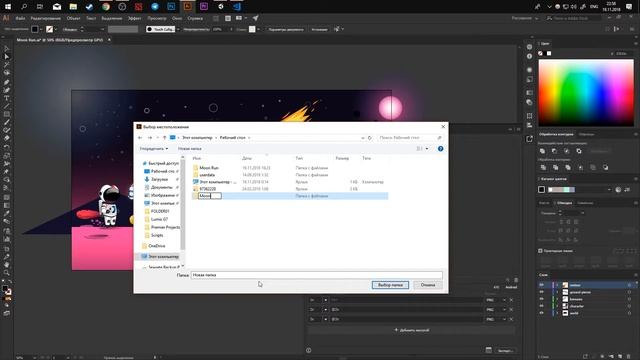Select the Zoom tool
Image resolution: width=640 pixels, height=360 pixels.
(7, 273)
